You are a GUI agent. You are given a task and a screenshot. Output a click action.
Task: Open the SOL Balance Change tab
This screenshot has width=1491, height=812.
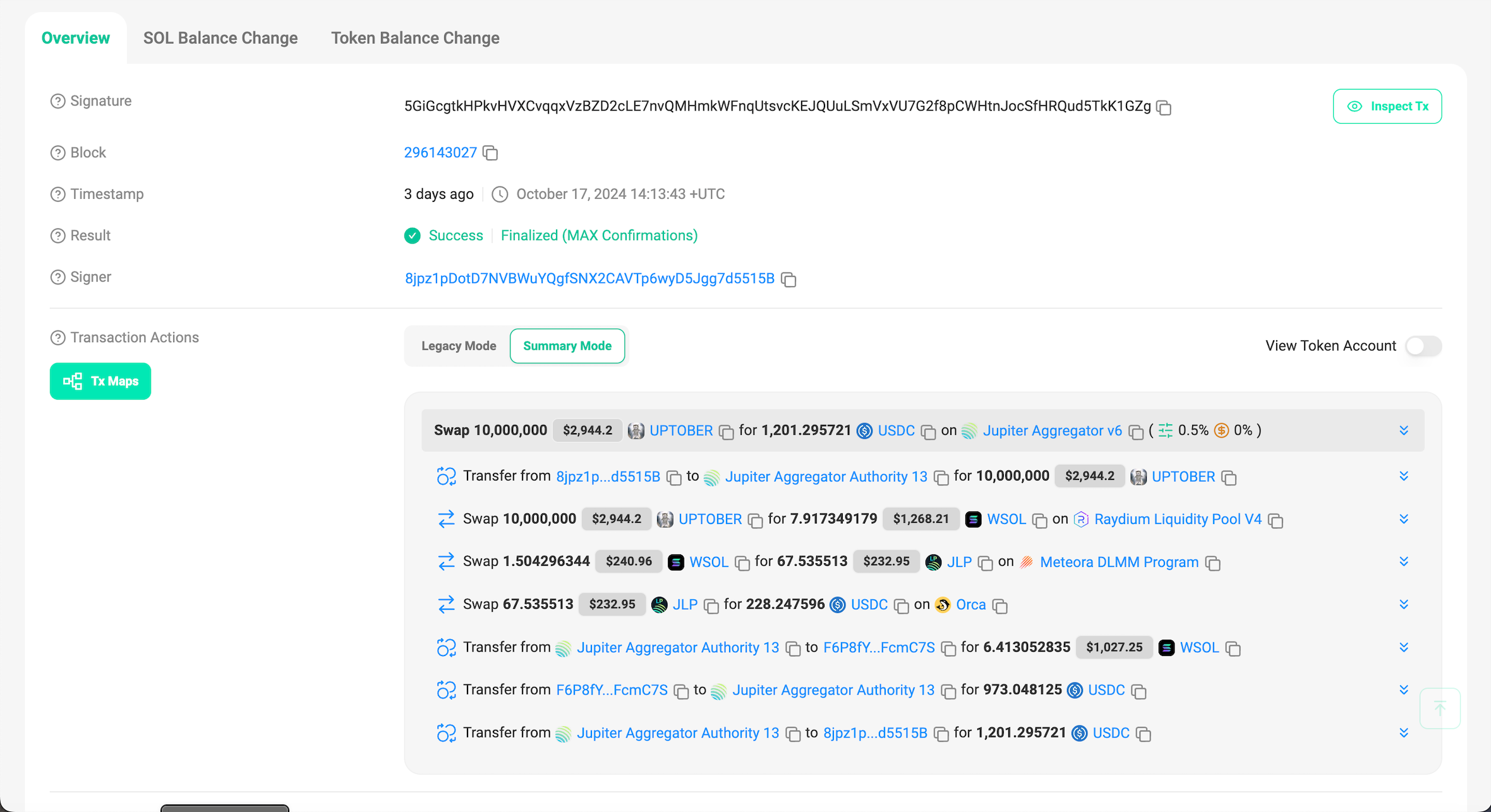[220, 38]
